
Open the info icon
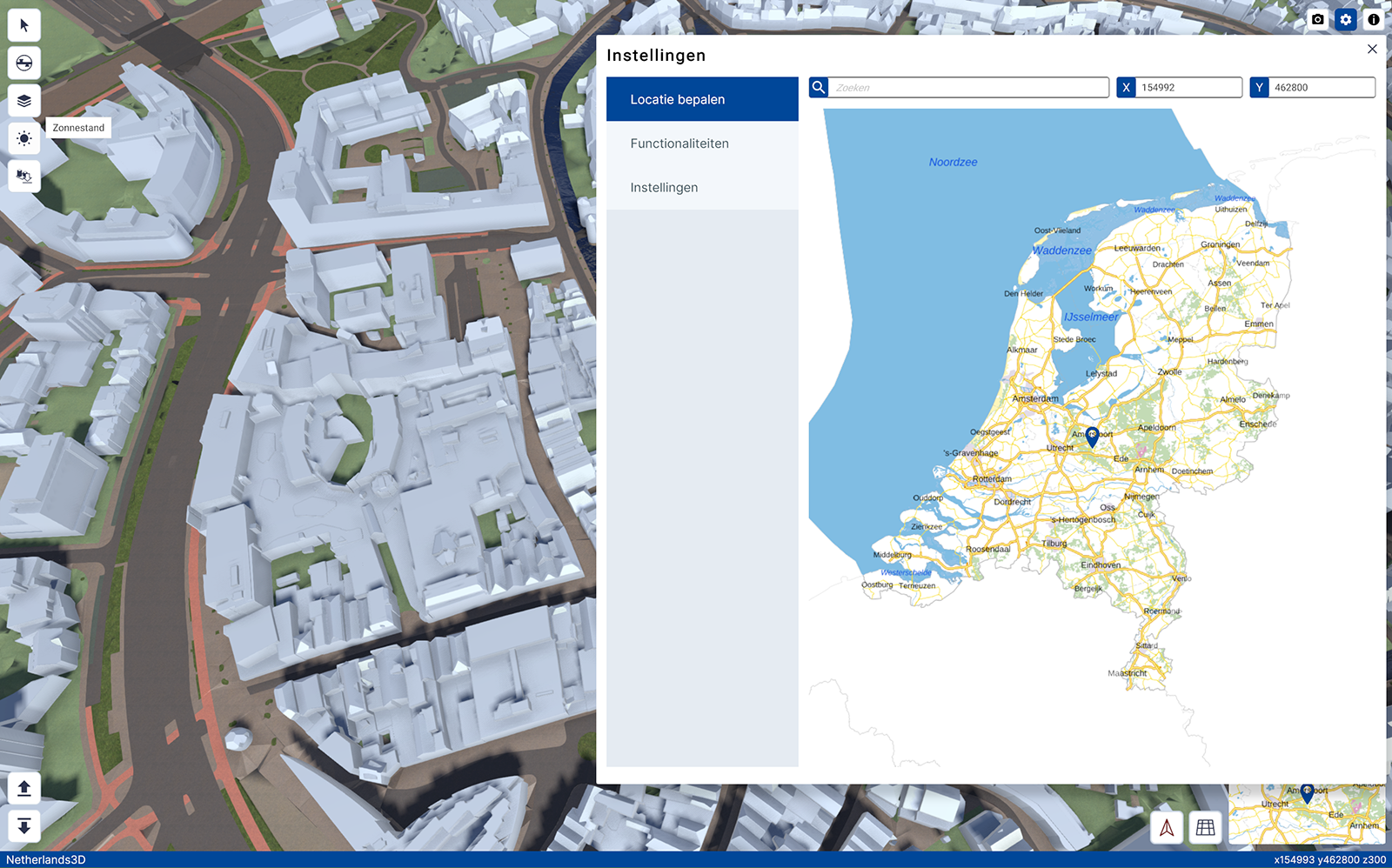click(x=1374, y=19)
